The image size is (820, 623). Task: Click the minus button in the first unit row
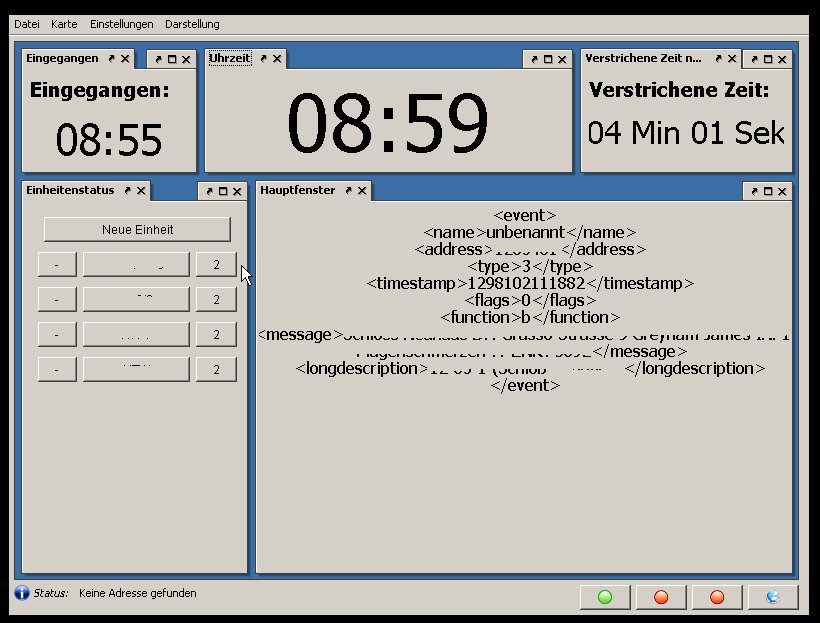tap(57, 265)
